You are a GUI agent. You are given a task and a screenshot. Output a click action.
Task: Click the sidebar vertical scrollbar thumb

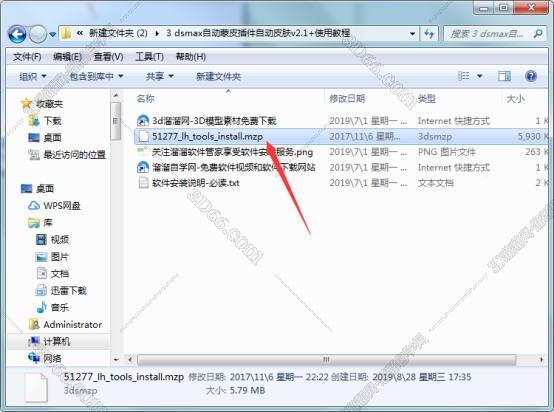pos(116,121)
